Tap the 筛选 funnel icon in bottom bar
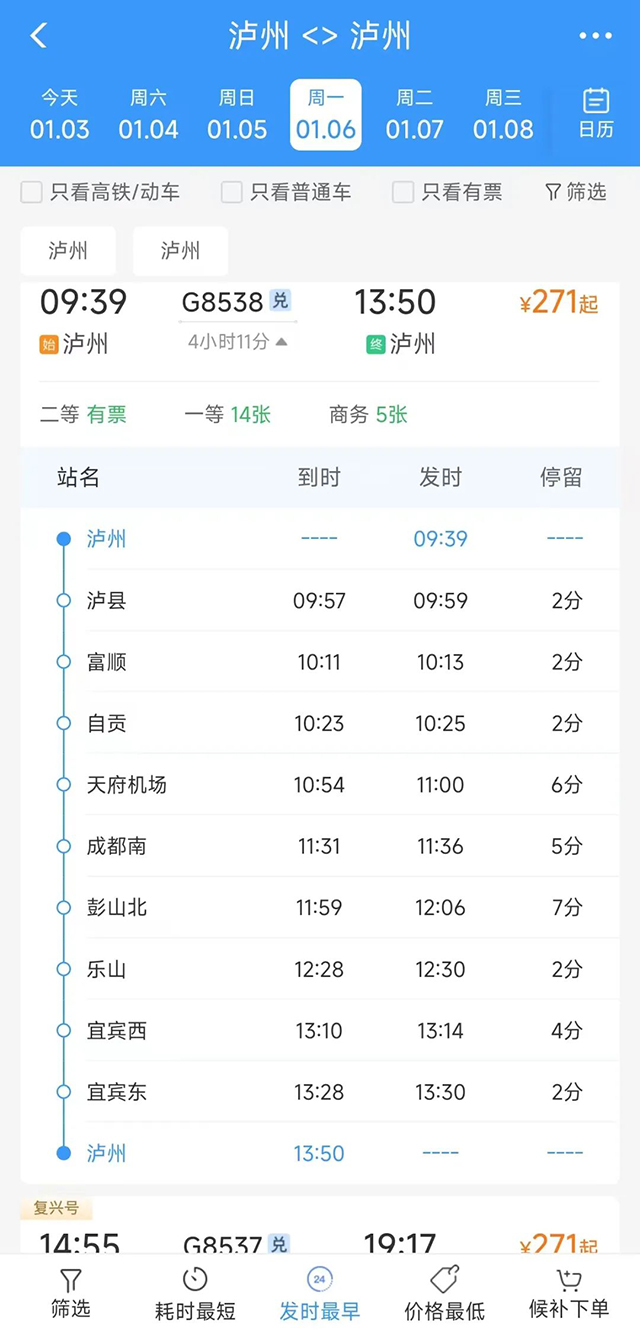This screenshot has height=1335, width=640. 70,1281
